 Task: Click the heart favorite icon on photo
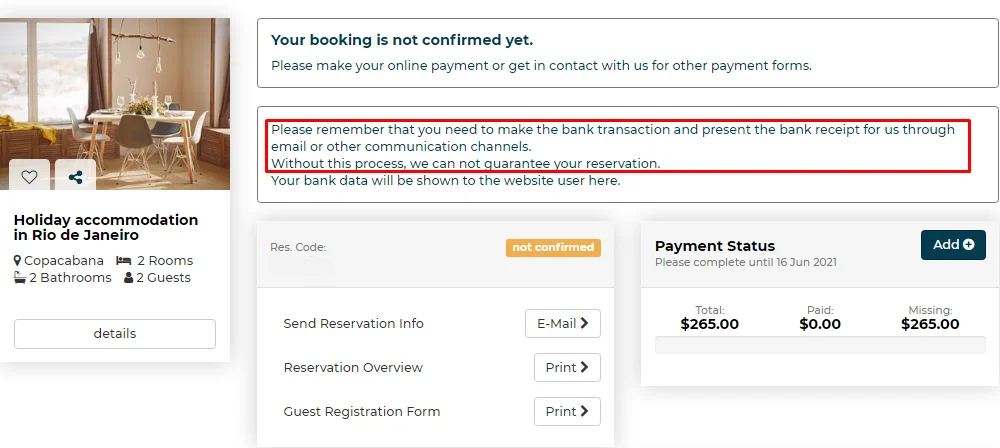29,177
